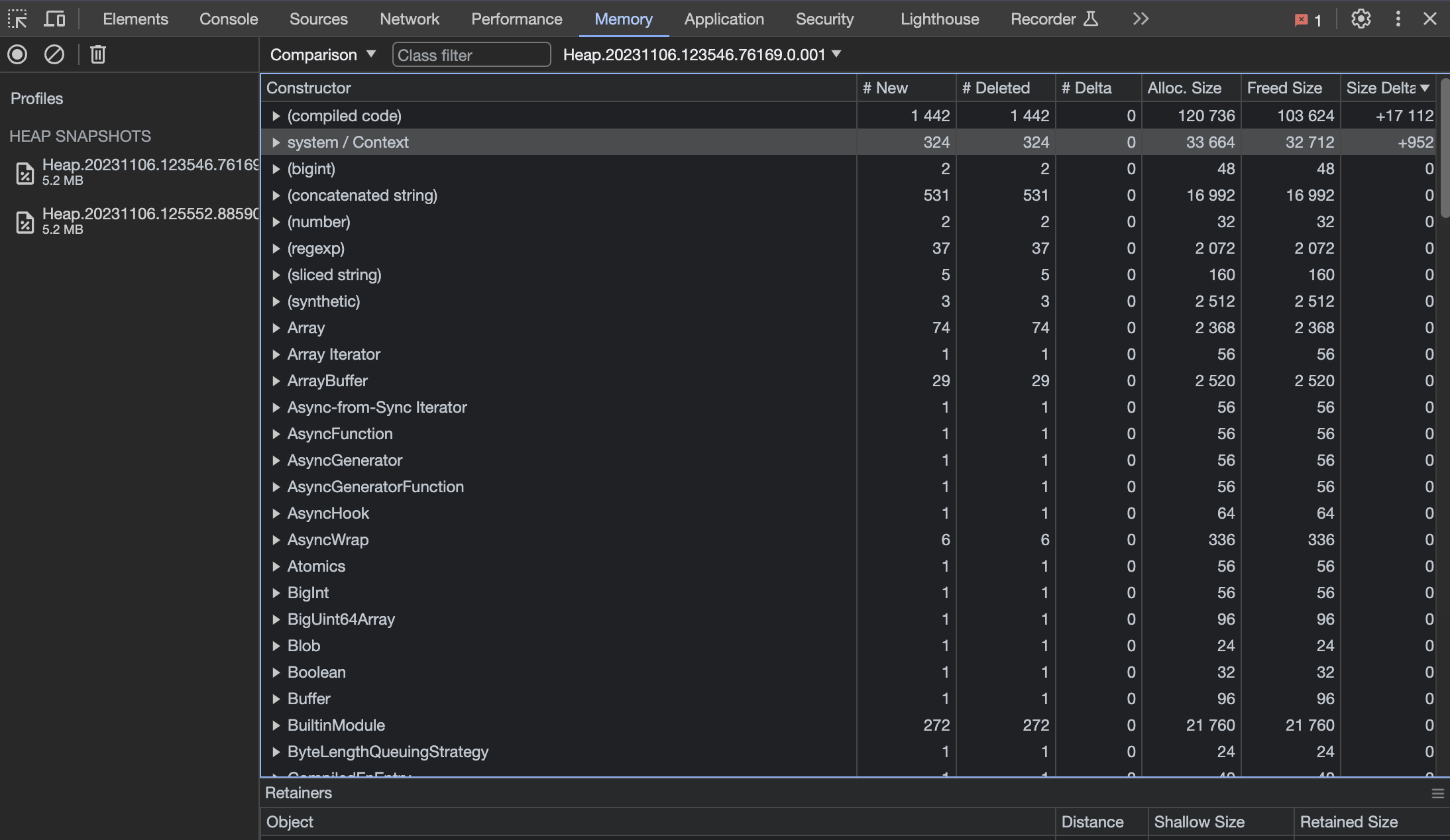Open DevTools settings gear
1450x840 pixels.
(x=1361, y=19)
